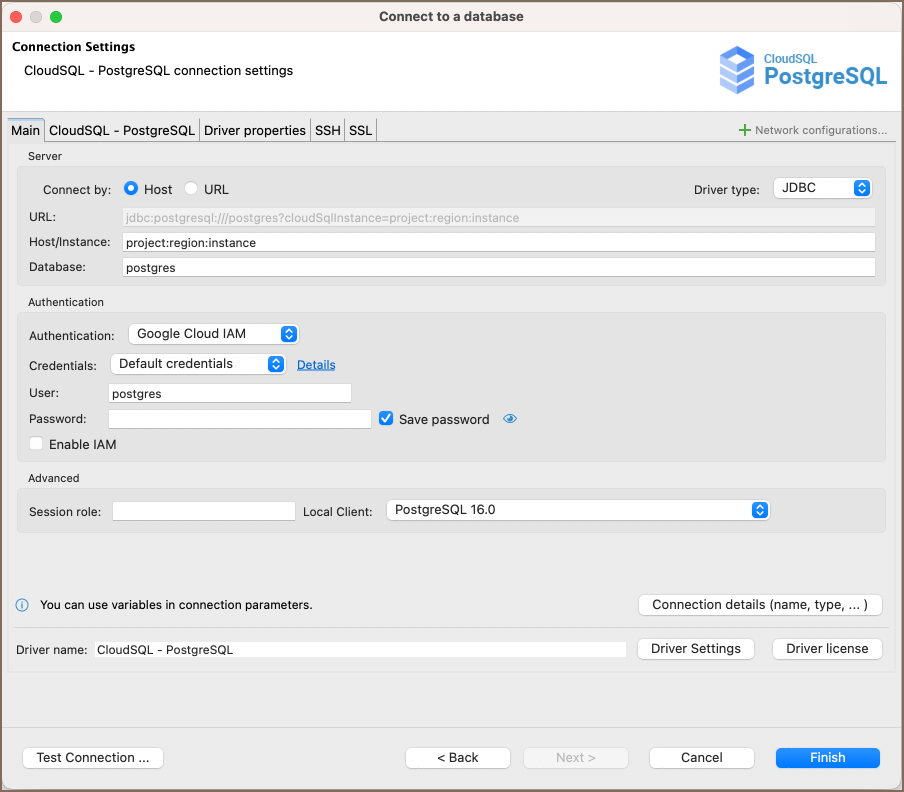Click the Driver Settings button
The height and width of the screenshot is (792, 904).
point(696,649)
